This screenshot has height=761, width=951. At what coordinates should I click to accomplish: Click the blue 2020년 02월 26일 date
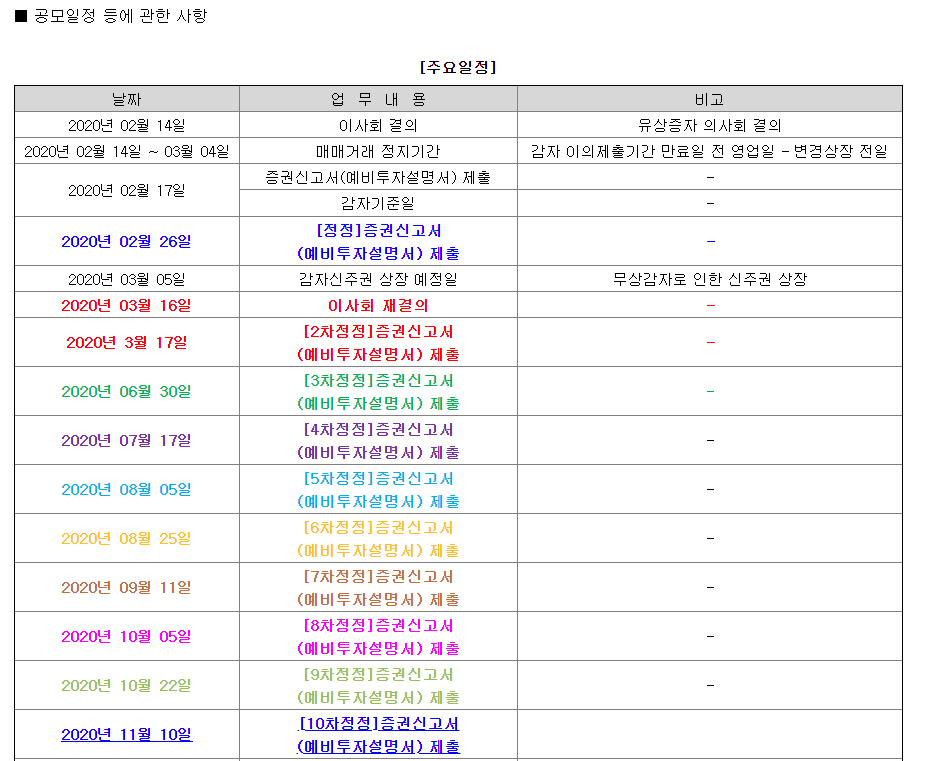pyautogui.click(x=126, y=242)
